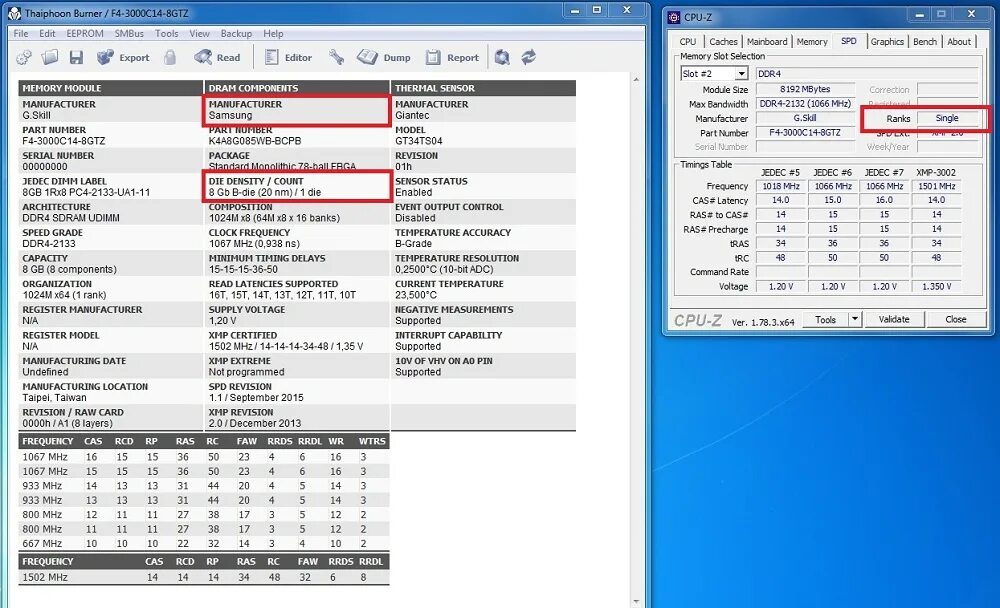Image resolution: width=1000 pixels, height=608 pixels.
Task: Open the EEPROM menu
Action: pyautogui.click(x=85, y=33)
